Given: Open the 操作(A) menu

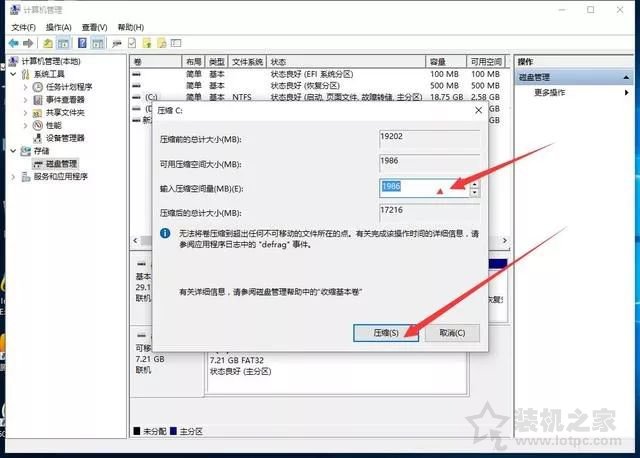Looking at the screenshot, I should (x=57, y=27).
